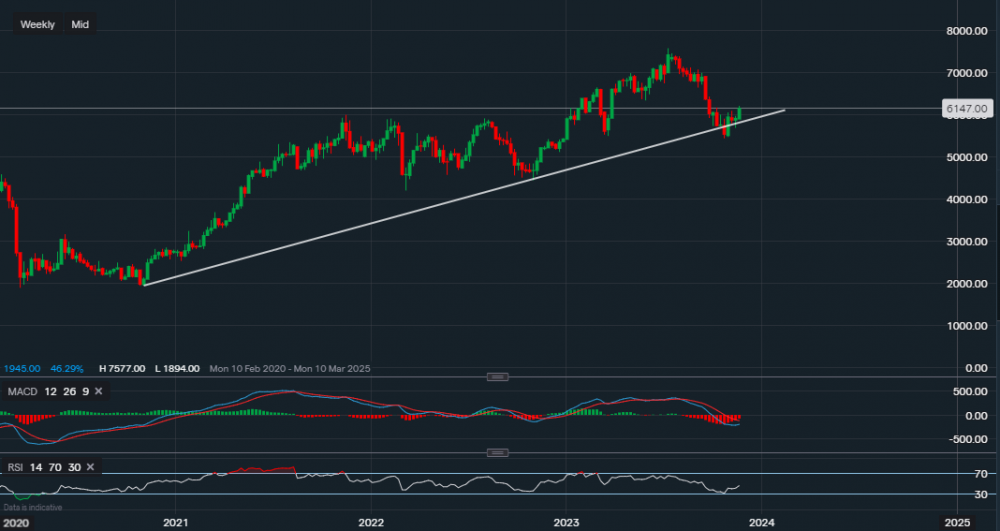Change RSI oversold level 30

click(72, 467)
